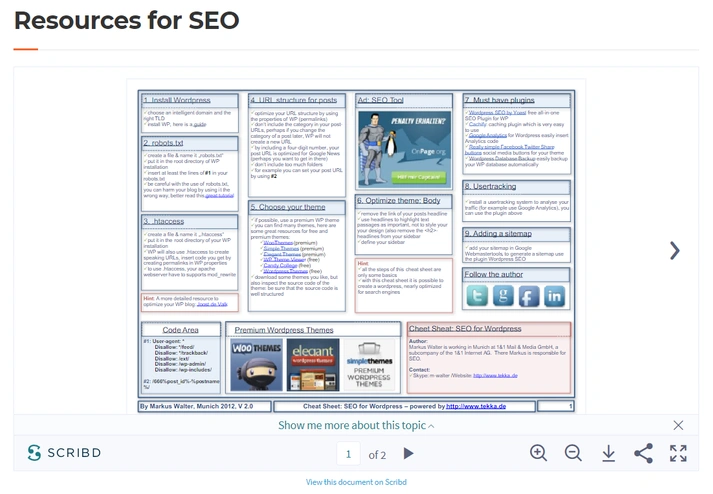This screenshot has width=713, height=494.
Task: Click the zoom in magnifier icon
Action: (x=538, y=453)
